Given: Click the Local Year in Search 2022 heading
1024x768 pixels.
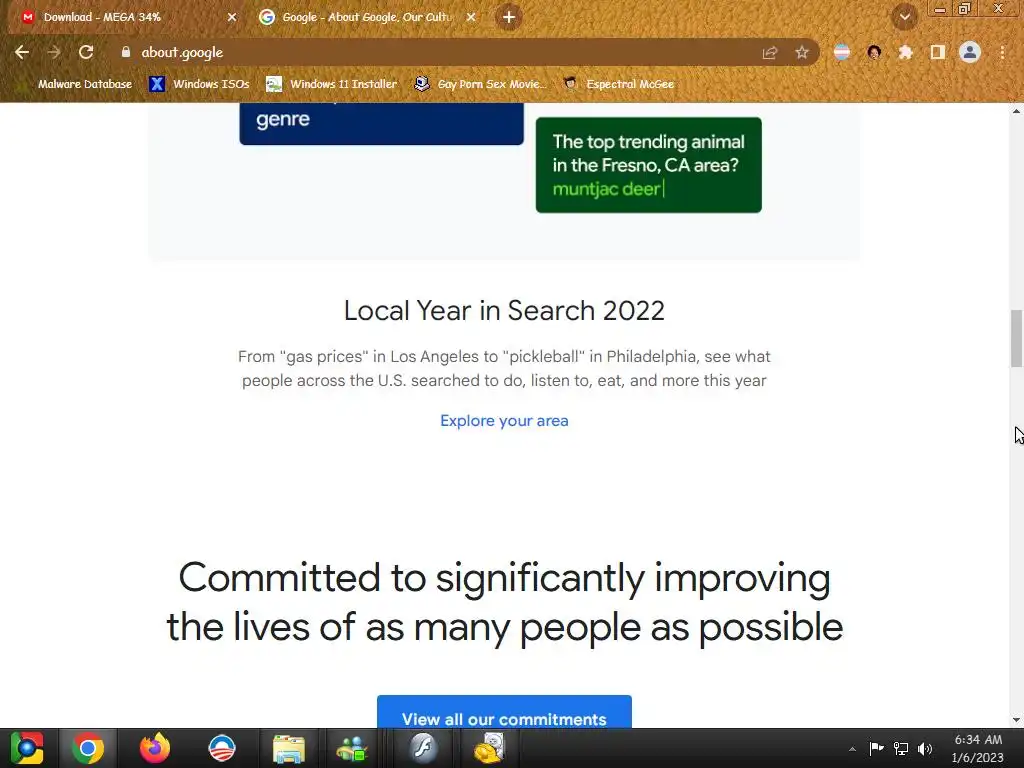Looking at the screenshot, I should (504, 310).
